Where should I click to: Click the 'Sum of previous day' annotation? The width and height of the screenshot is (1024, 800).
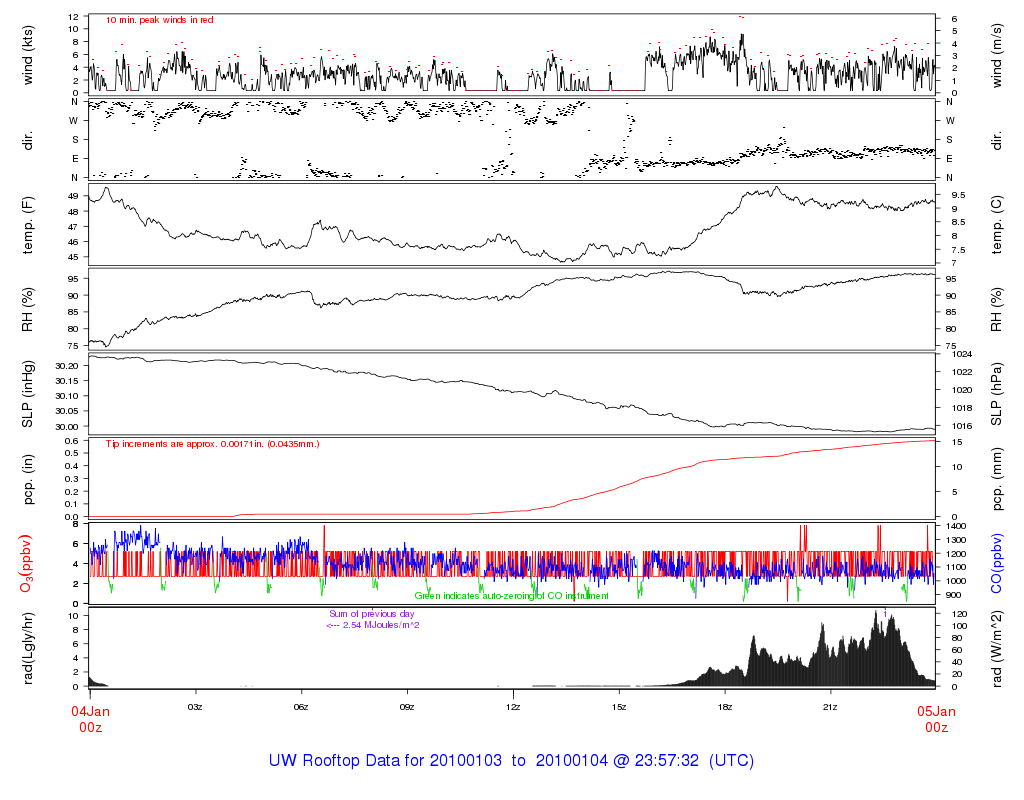point(372,614)
